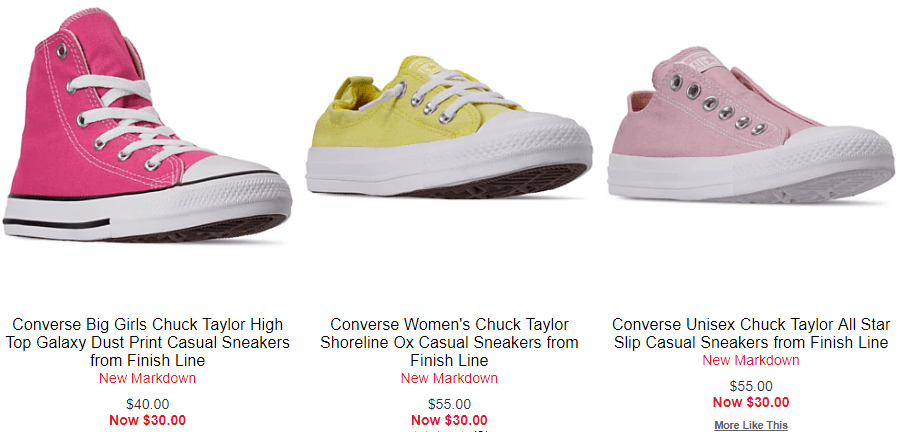Click the star rating below the Shoreline Ox price
The height and width of the screenshot is (432, 910).
[449, 431]
